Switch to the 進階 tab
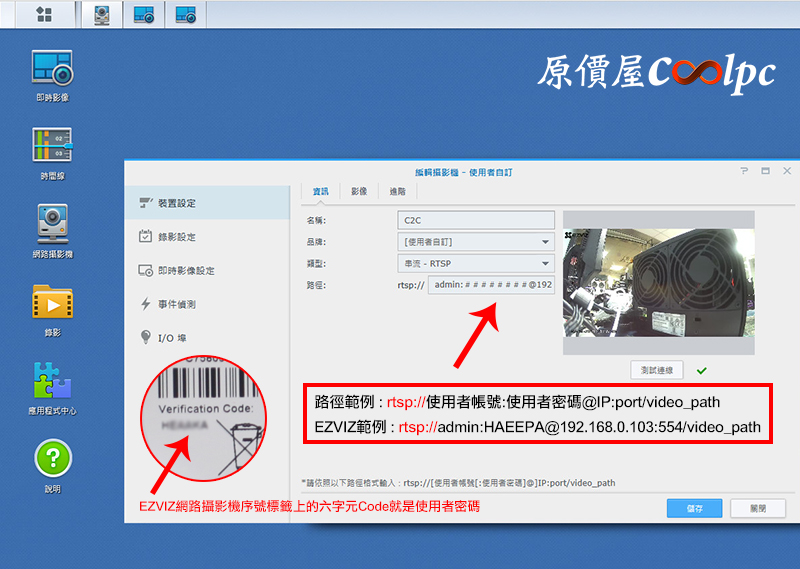 [x=397, y=191]
